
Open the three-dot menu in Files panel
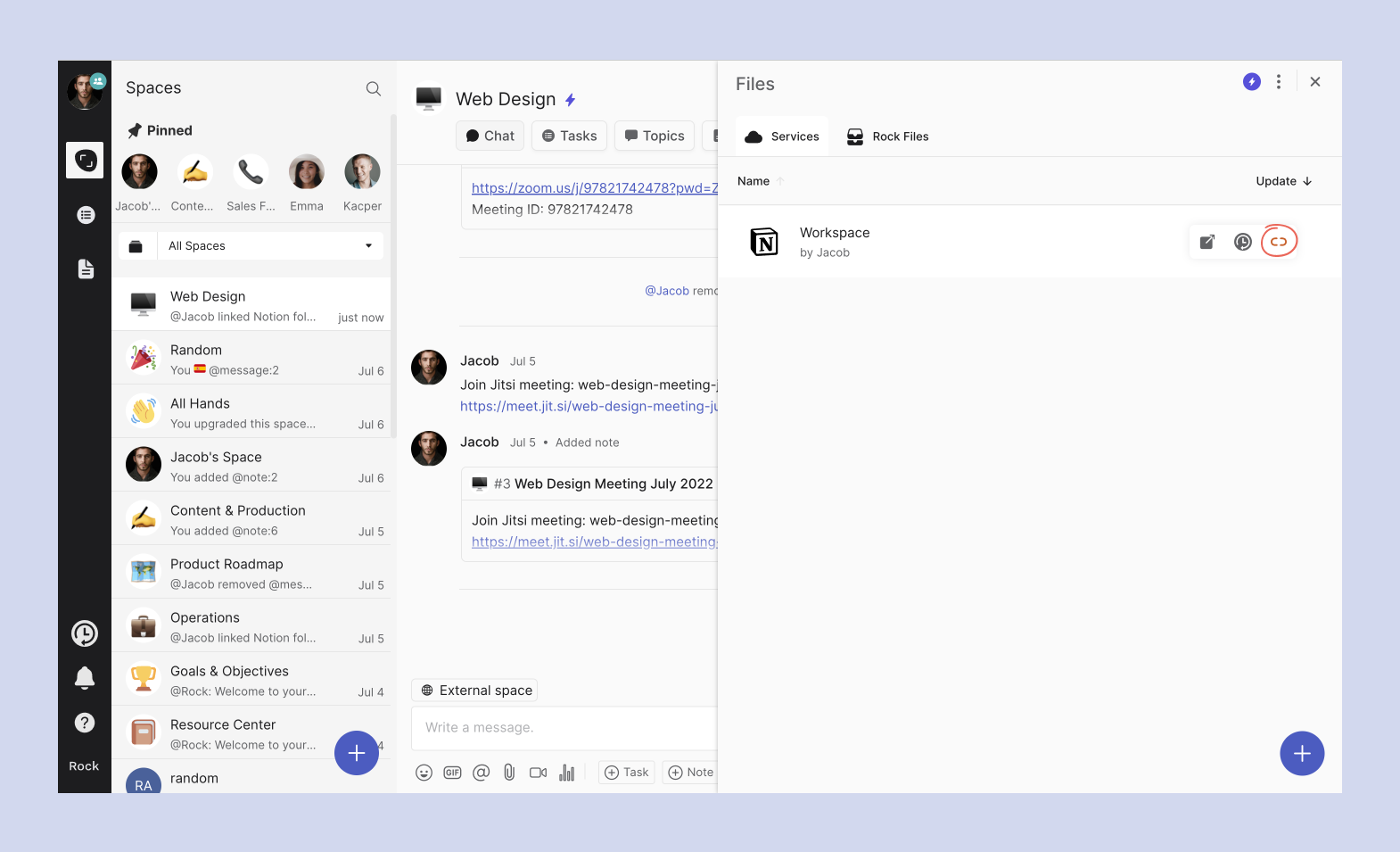tap(1279, 82)
